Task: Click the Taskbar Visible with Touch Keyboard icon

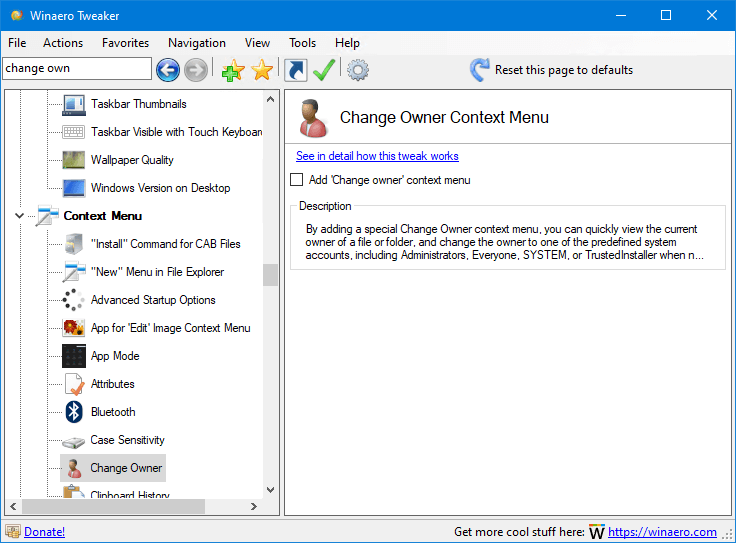Action: pyautogui.click(x=74, y=132)
